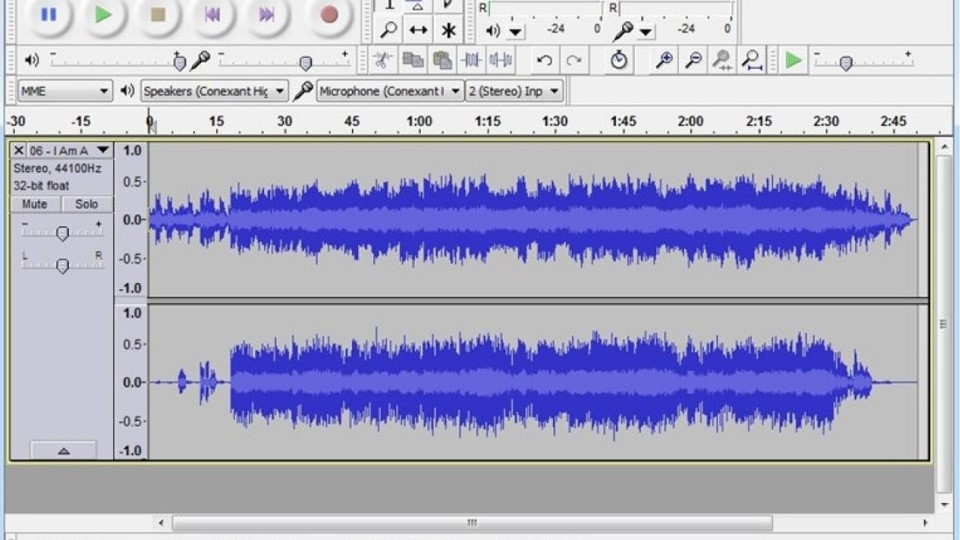Cut selection with the scissors icon

coord(383,60)
